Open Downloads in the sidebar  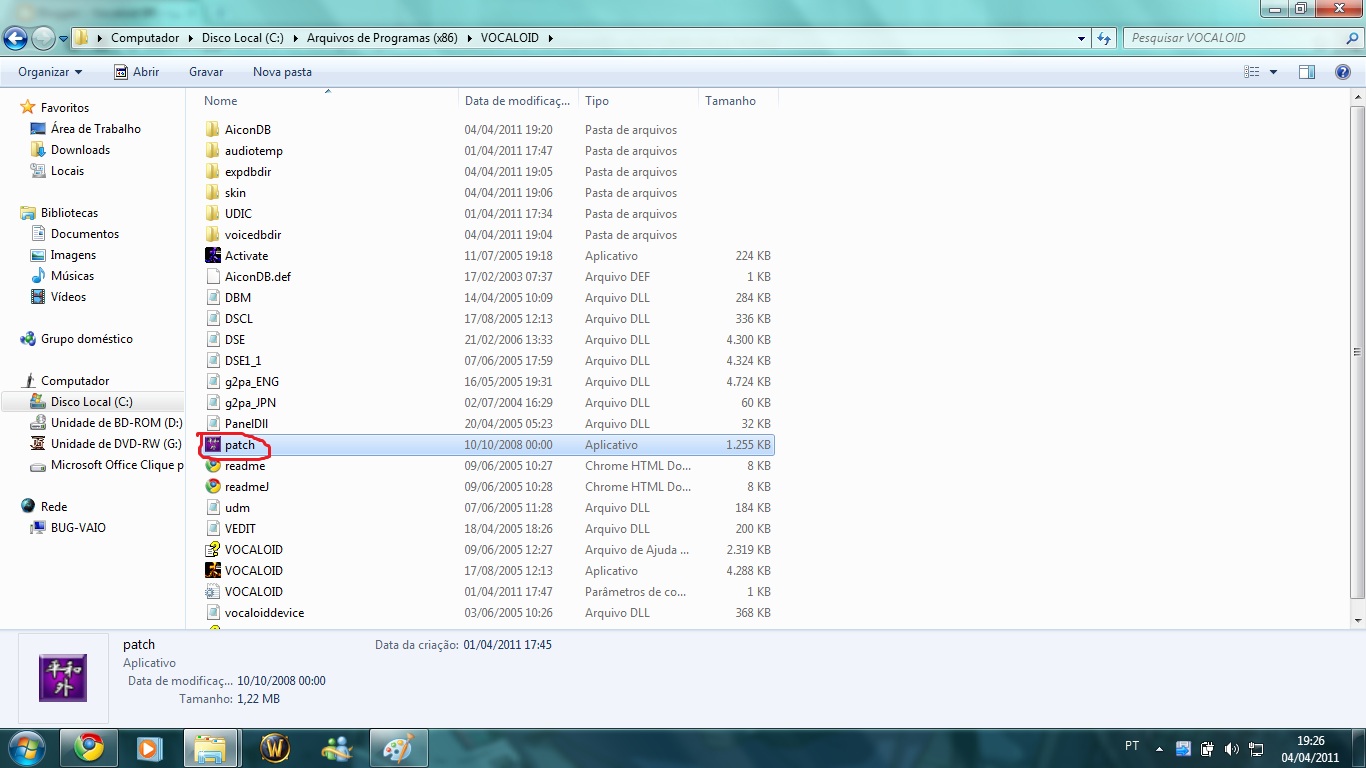[x=80, y=150]
